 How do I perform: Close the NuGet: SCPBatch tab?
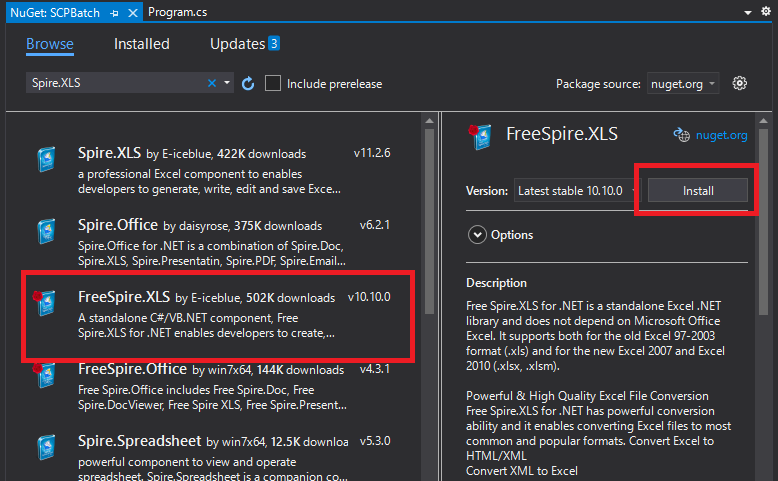click(x=132, y=13)
